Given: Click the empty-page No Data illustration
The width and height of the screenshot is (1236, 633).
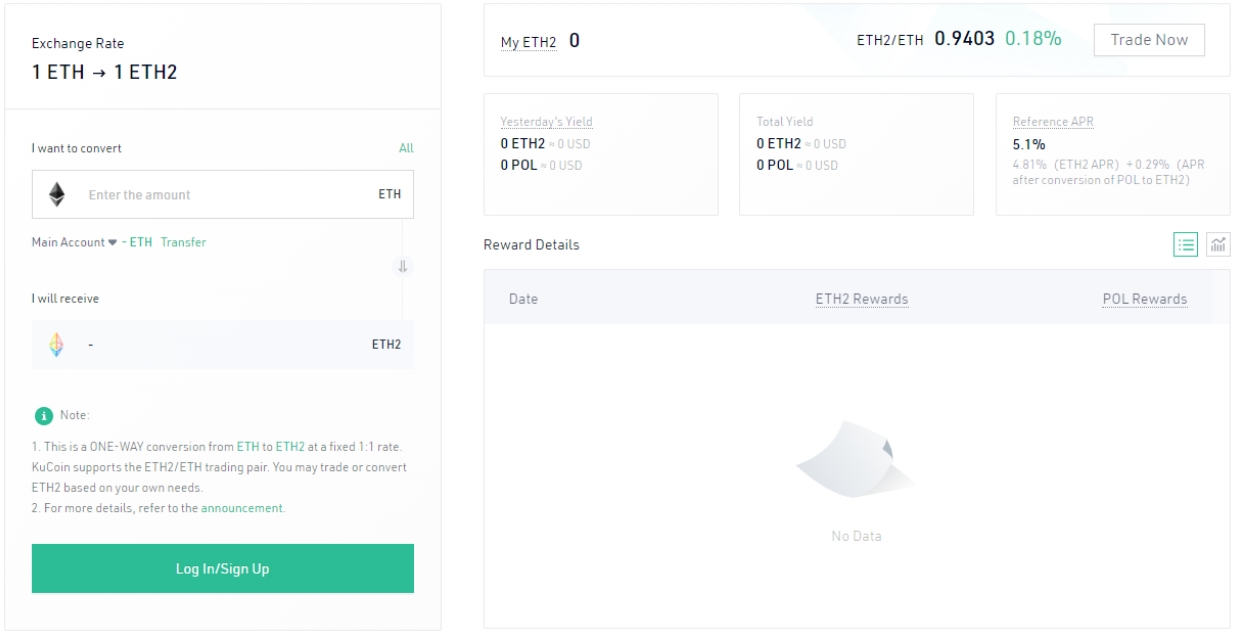Looking at the screenshot, I should pos(855,460).
